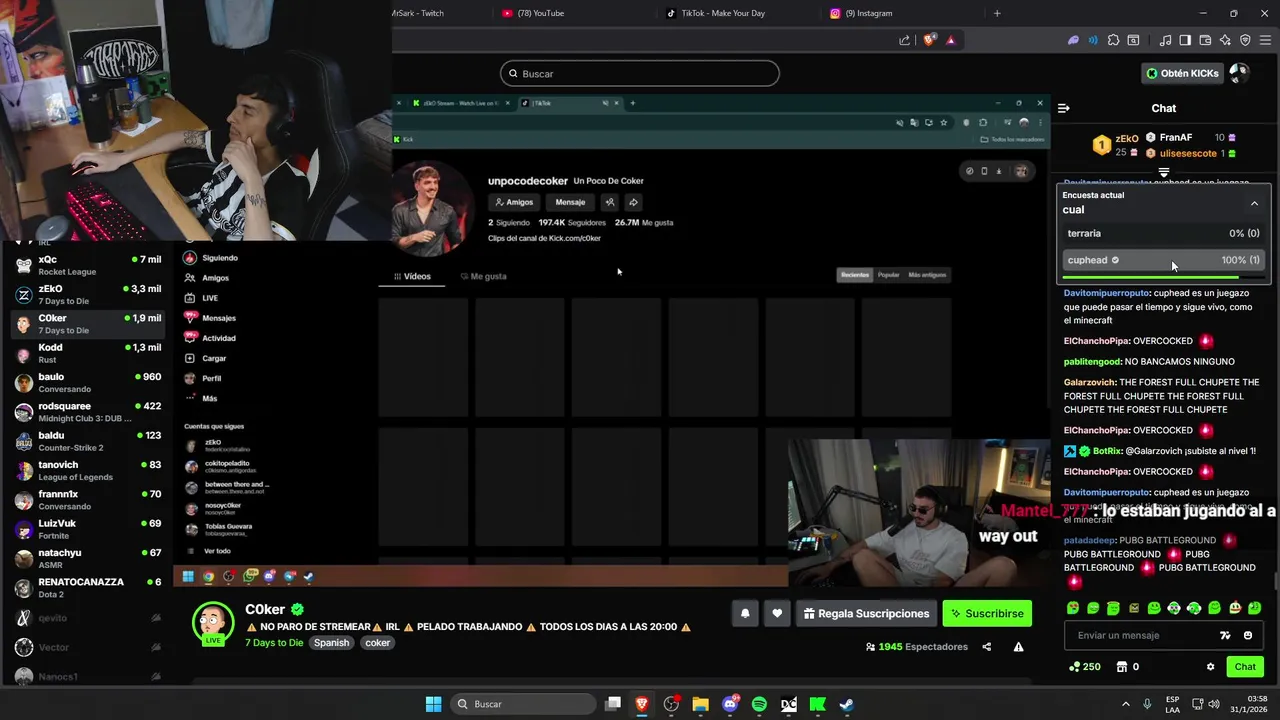Click the Suscribirse button
Viewport: 1280px width, 720px height.
[987, 614]
